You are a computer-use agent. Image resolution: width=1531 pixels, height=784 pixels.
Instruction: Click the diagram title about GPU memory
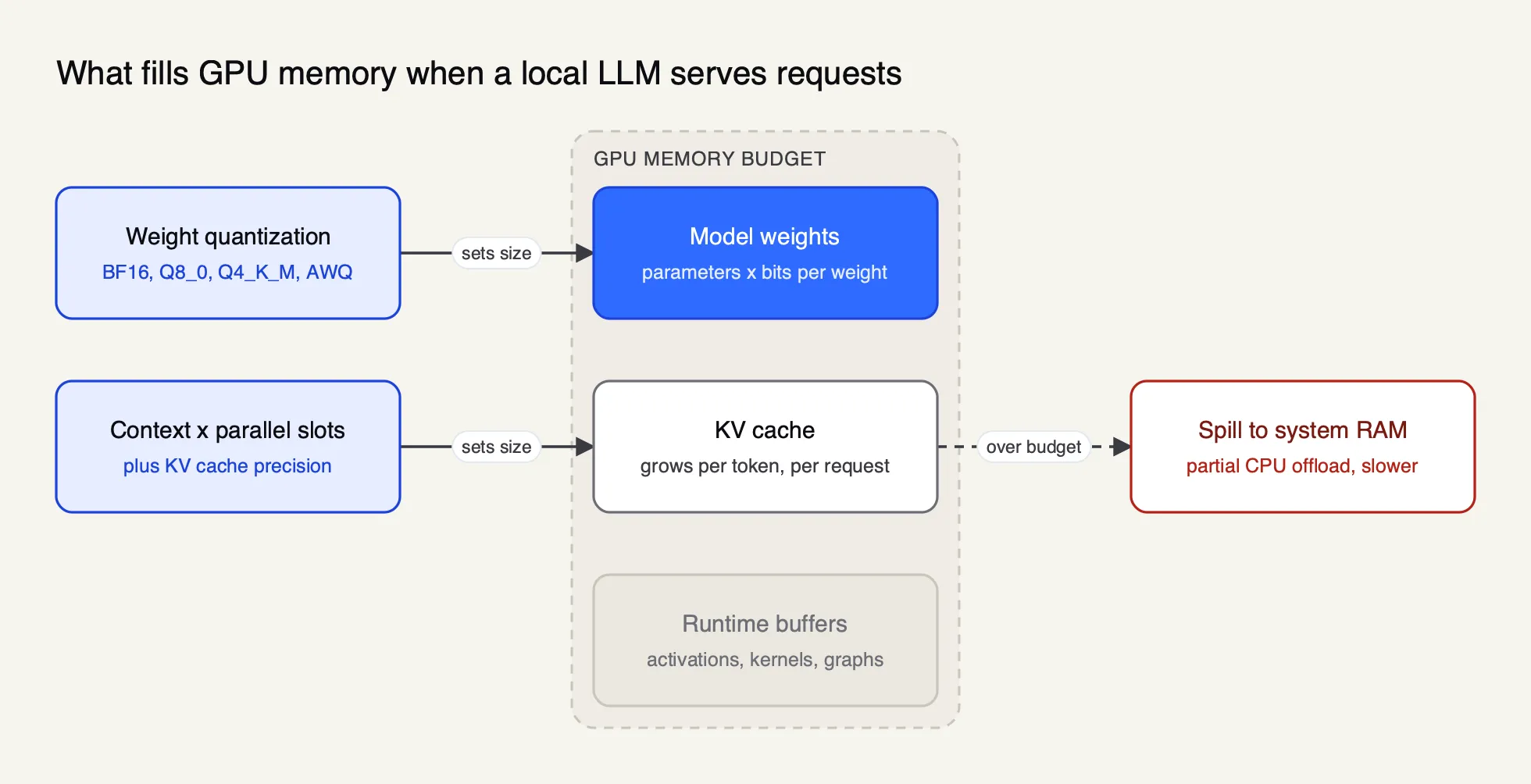click(479, 73)
